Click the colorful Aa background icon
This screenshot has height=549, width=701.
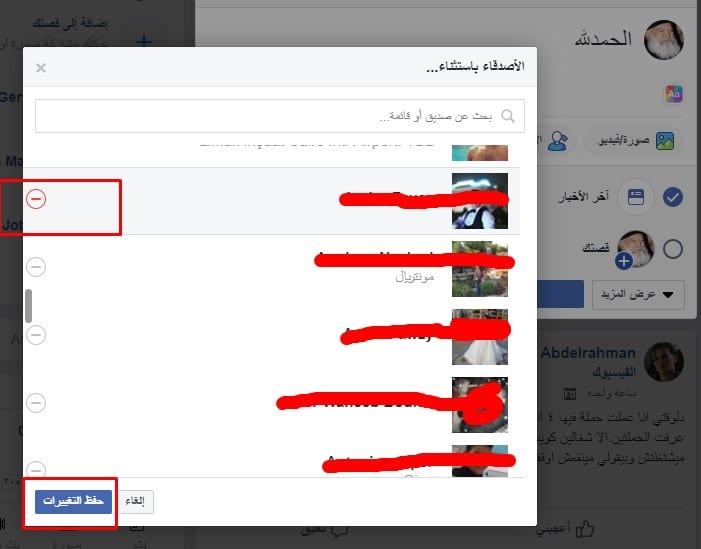coord(674,94)
